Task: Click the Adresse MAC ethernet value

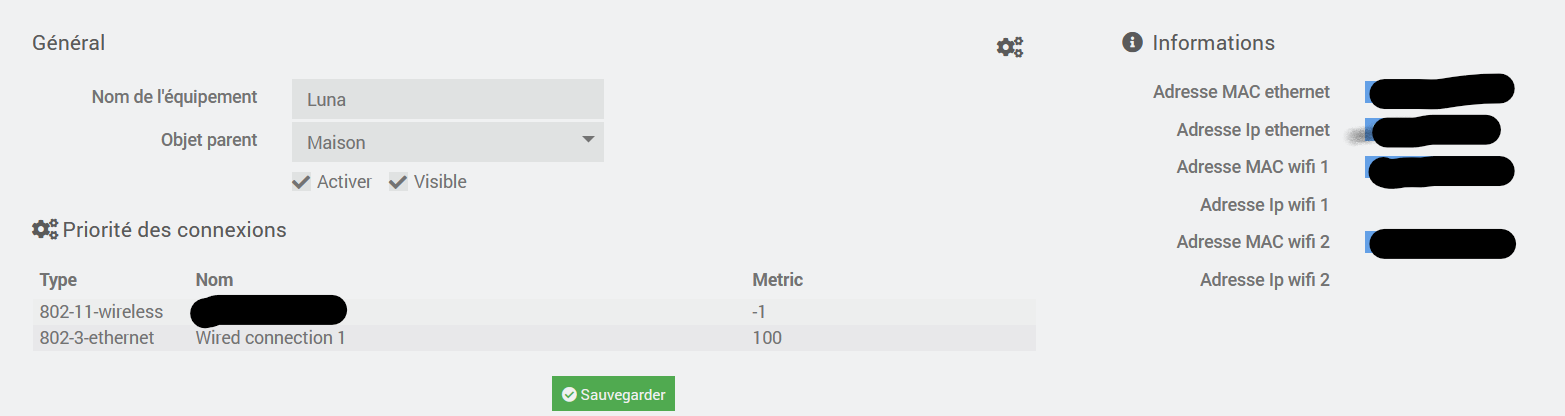Action: [x=1440, y=91]
